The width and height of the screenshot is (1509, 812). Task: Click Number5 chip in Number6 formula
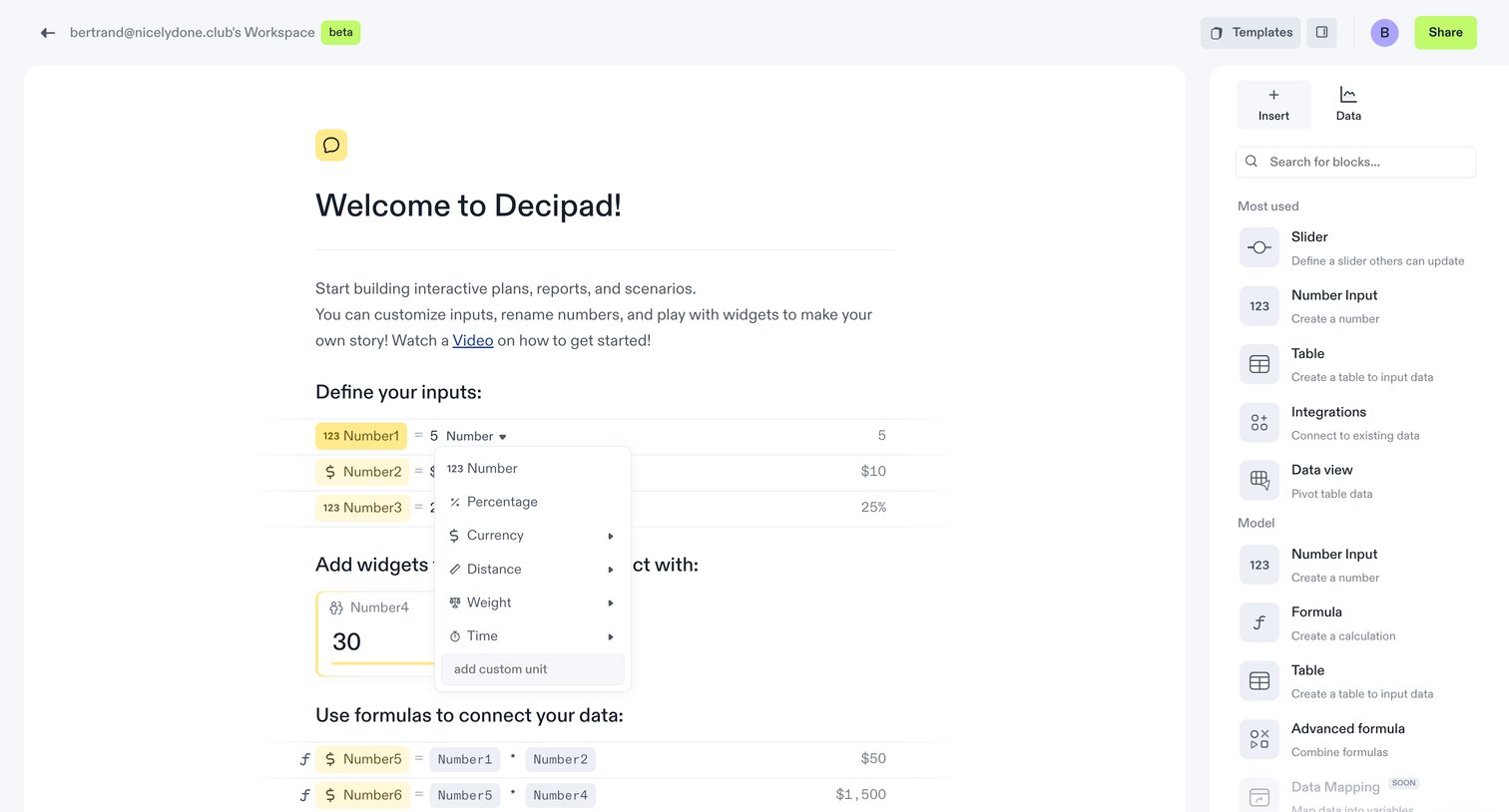pos(465,795)
